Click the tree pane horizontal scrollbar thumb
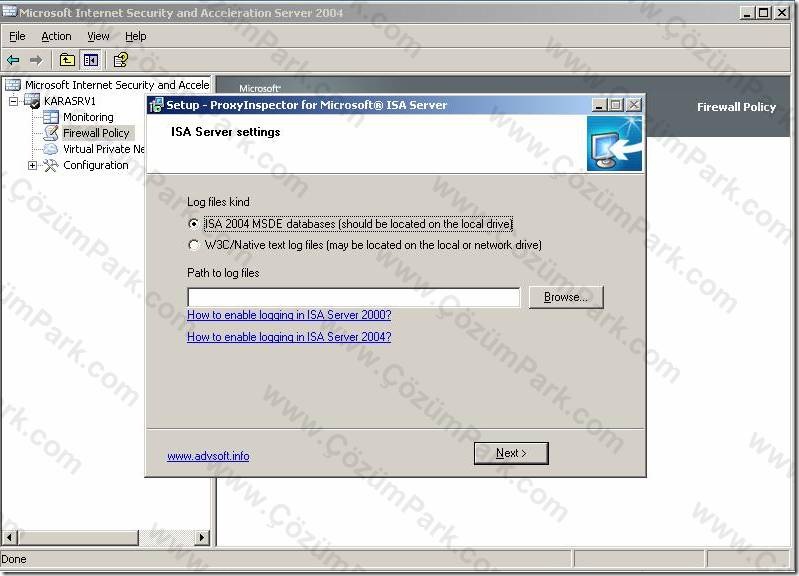 (x=78, y=537)
